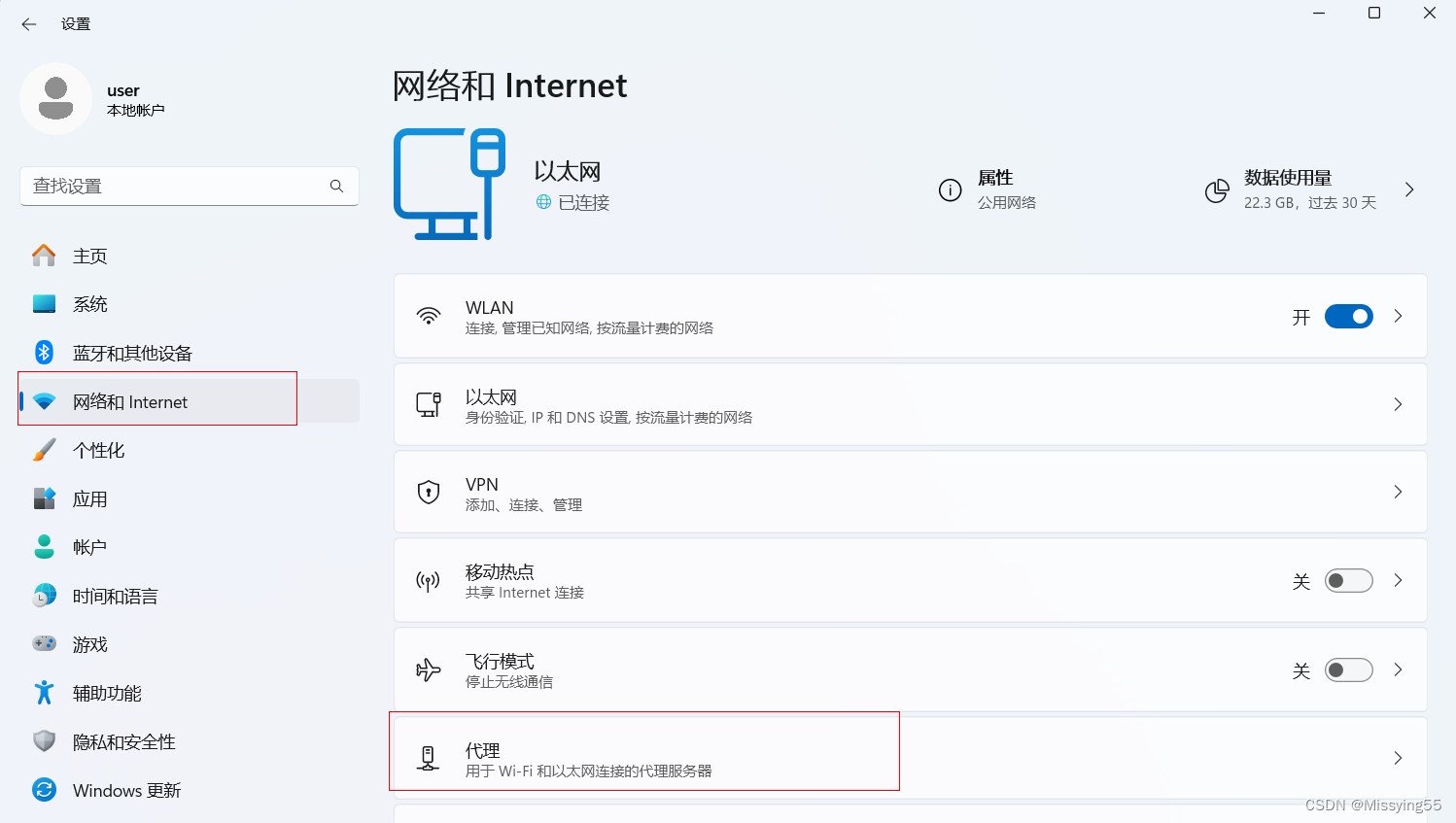Enable the 飞行模式 toggle
This screenshot has height=823, width=1456.
click(x=1349, y=669)
